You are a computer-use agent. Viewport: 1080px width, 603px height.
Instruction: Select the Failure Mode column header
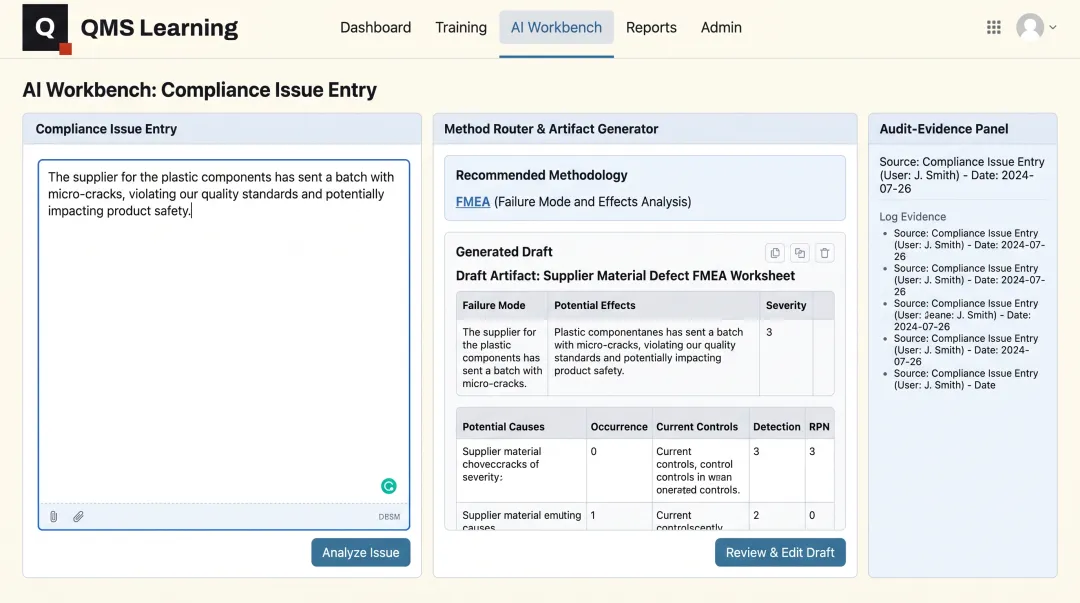502,305
